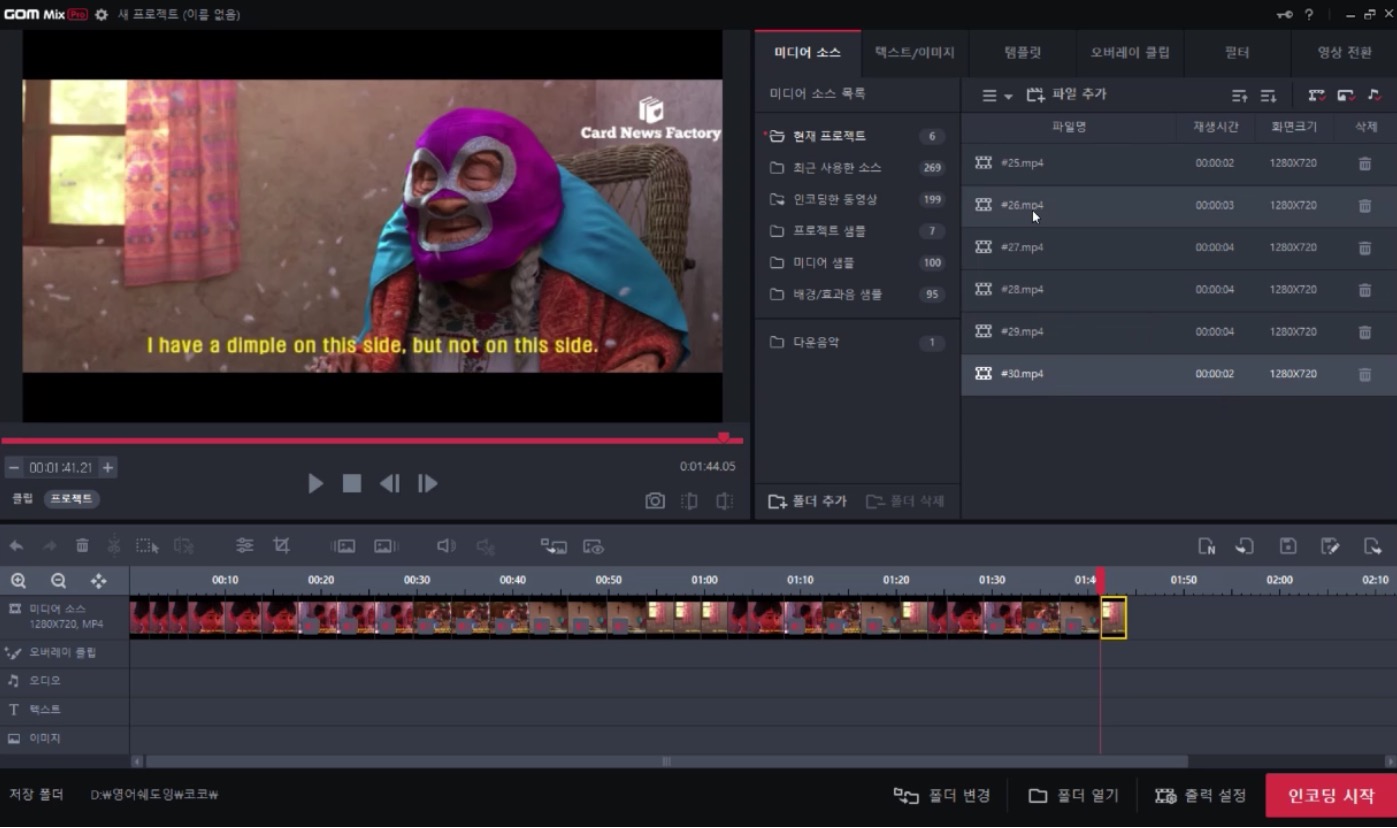Screen dimensions: 1397x828
Task: Click the sort descending list icon
Action: 1268,95
